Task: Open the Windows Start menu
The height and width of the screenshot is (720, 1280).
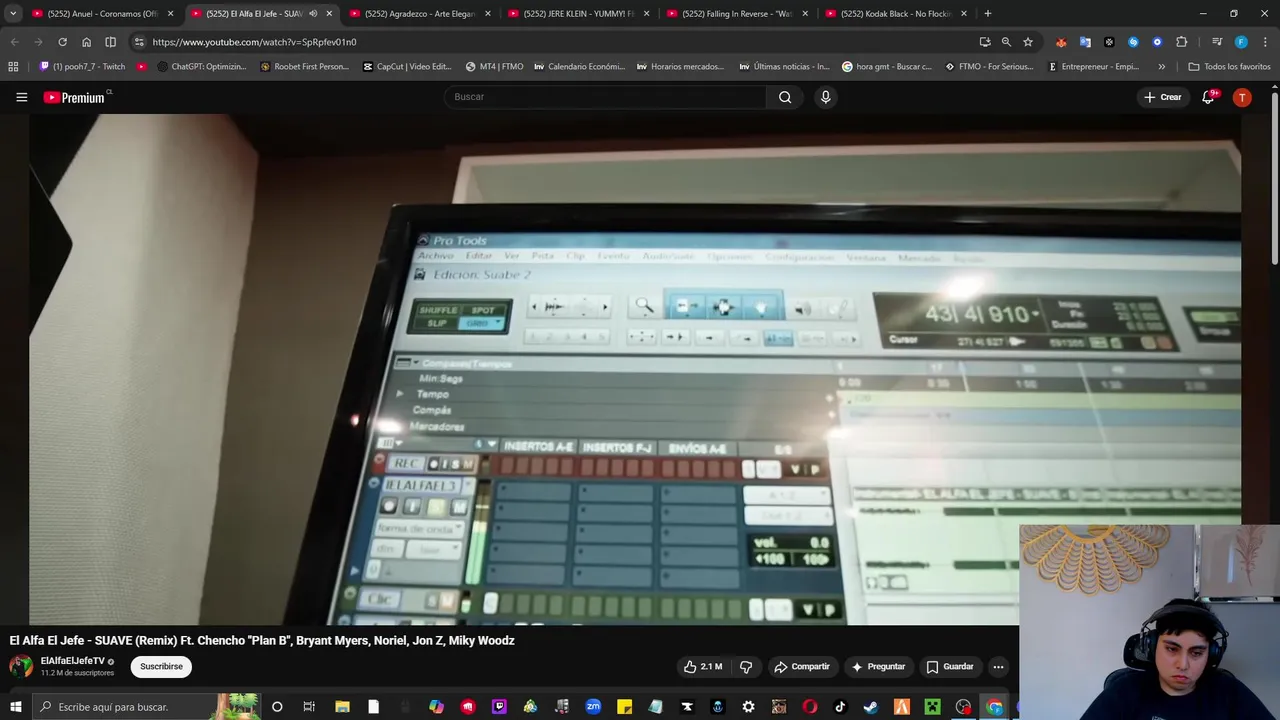Action: coord(15,707)
